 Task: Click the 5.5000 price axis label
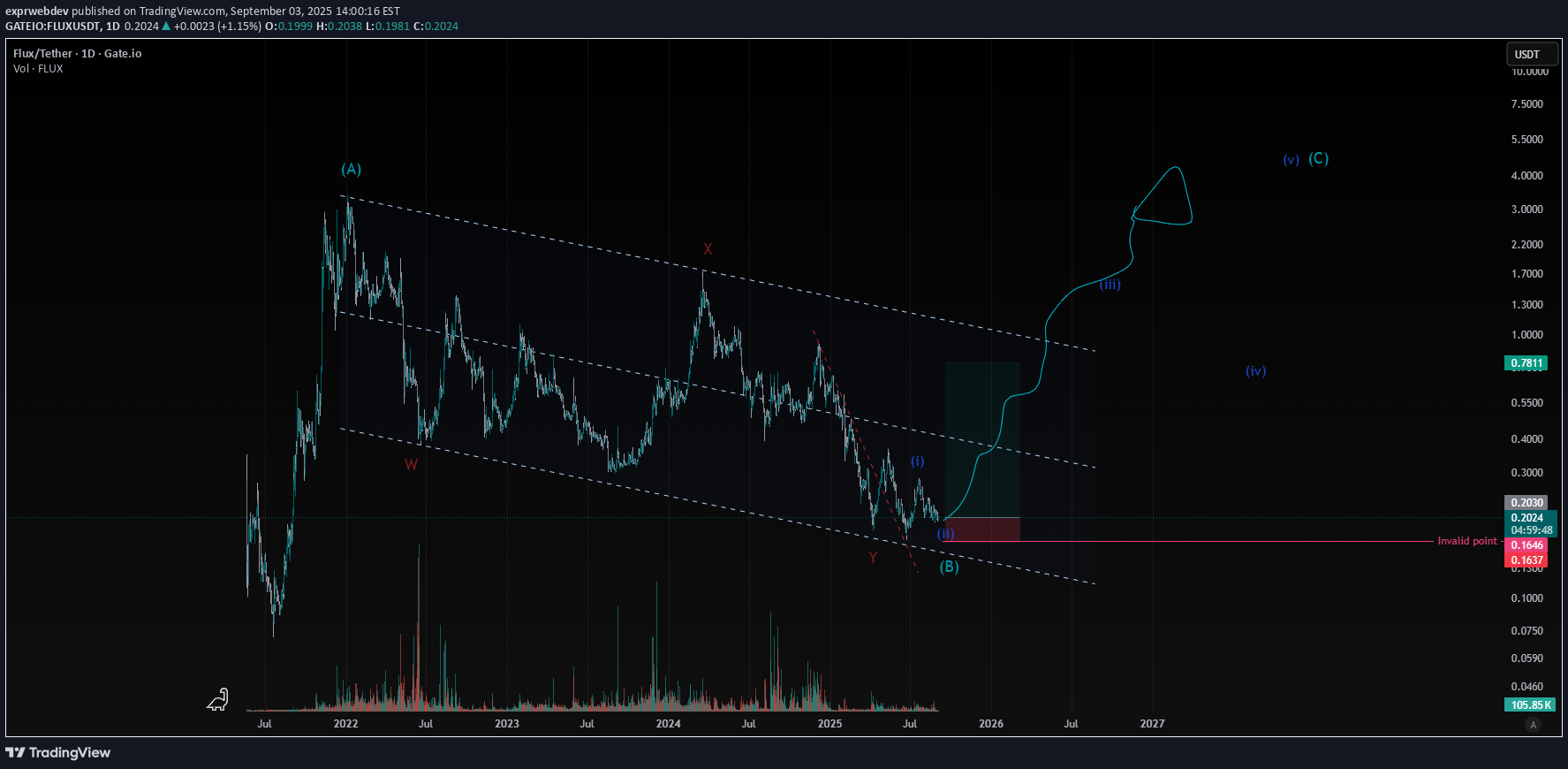1527,140
